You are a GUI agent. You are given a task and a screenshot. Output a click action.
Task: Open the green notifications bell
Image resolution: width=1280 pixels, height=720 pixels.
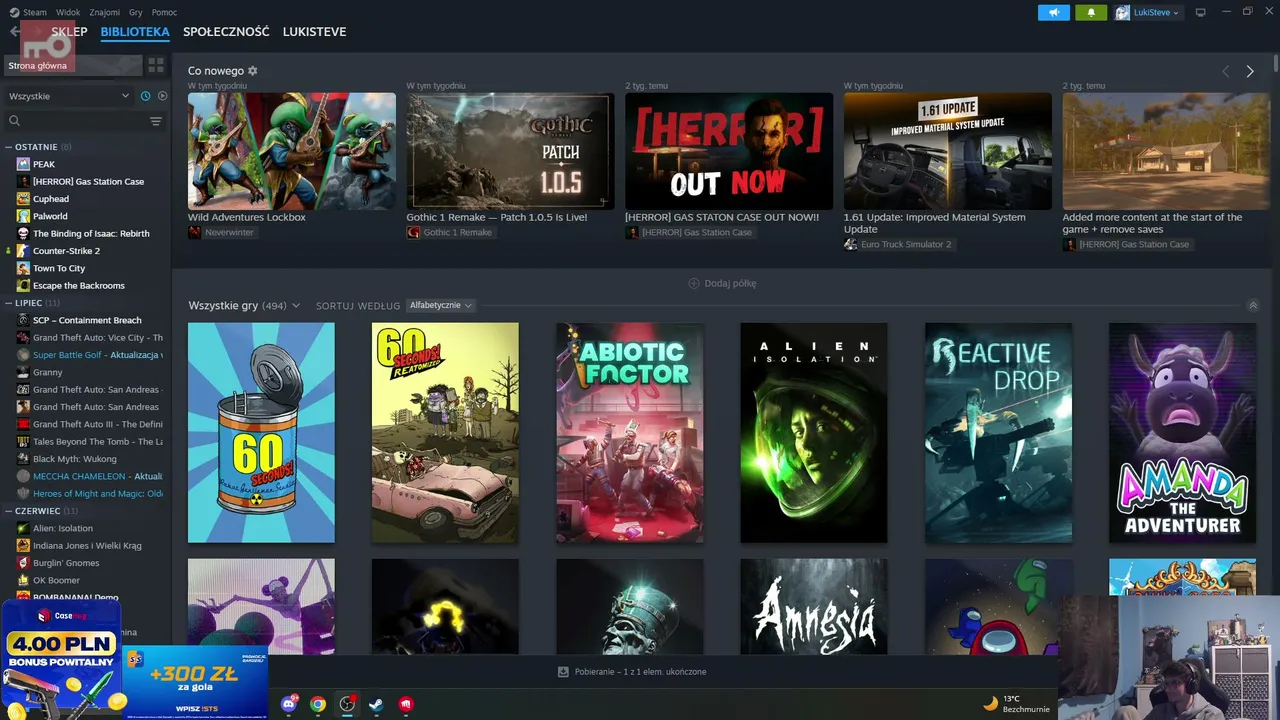pos(1091,12)
